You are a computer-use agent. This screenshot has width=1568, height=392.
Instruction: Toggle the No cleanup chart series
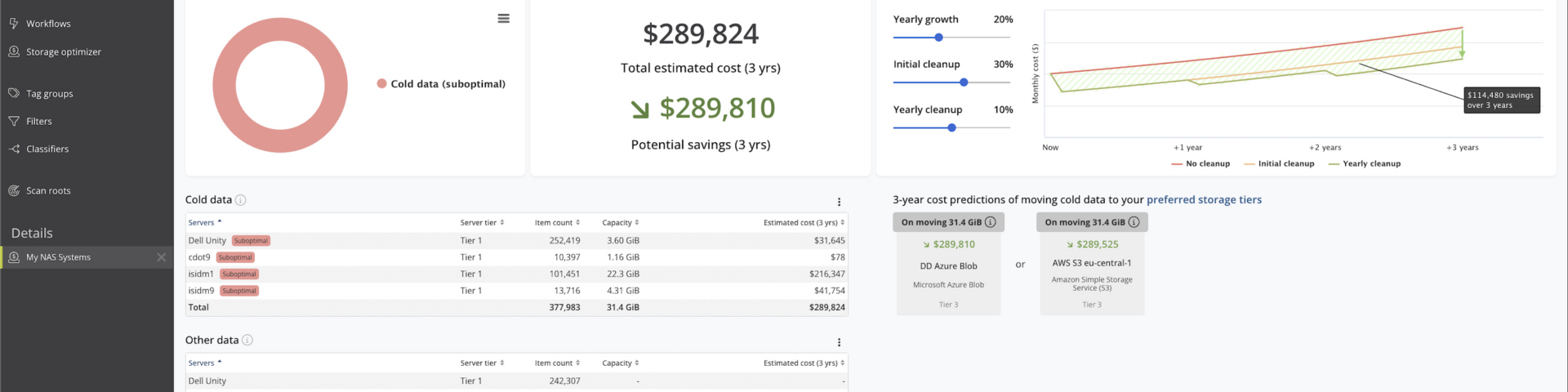(x=1200, y=164)
